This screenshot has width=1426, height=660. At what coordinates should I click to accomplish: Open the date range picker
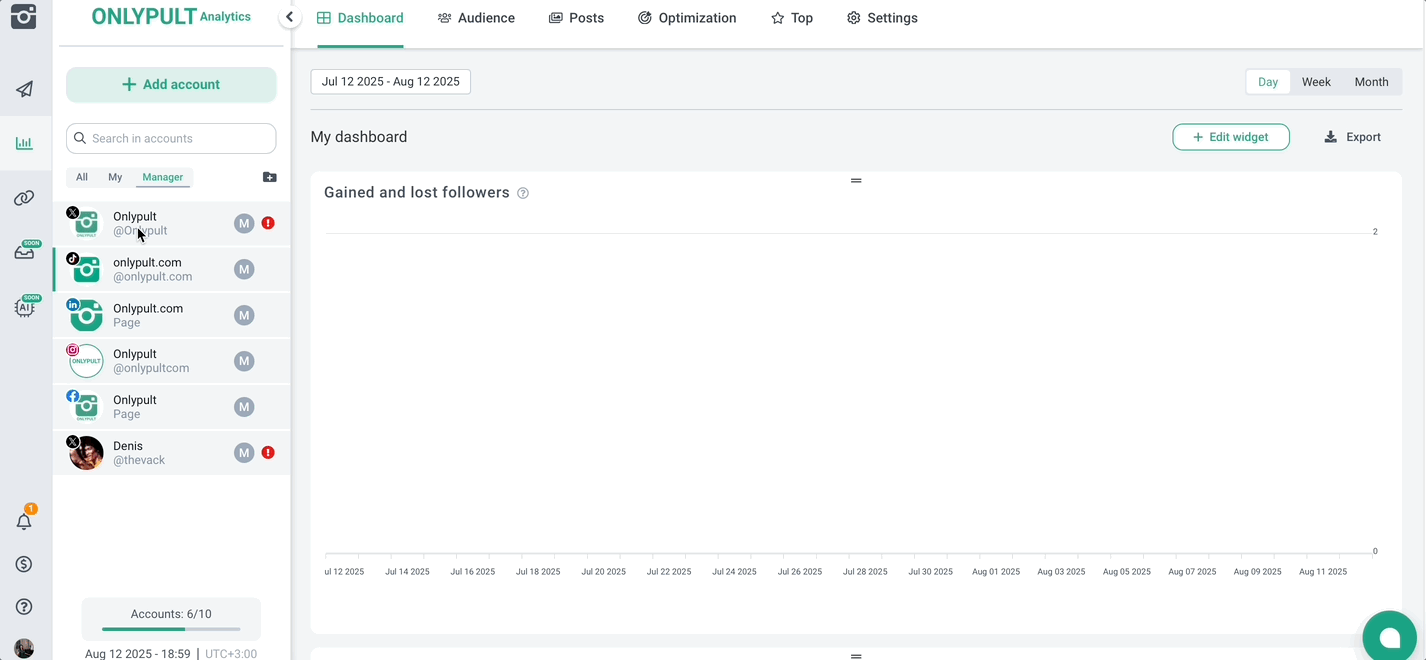390,82
